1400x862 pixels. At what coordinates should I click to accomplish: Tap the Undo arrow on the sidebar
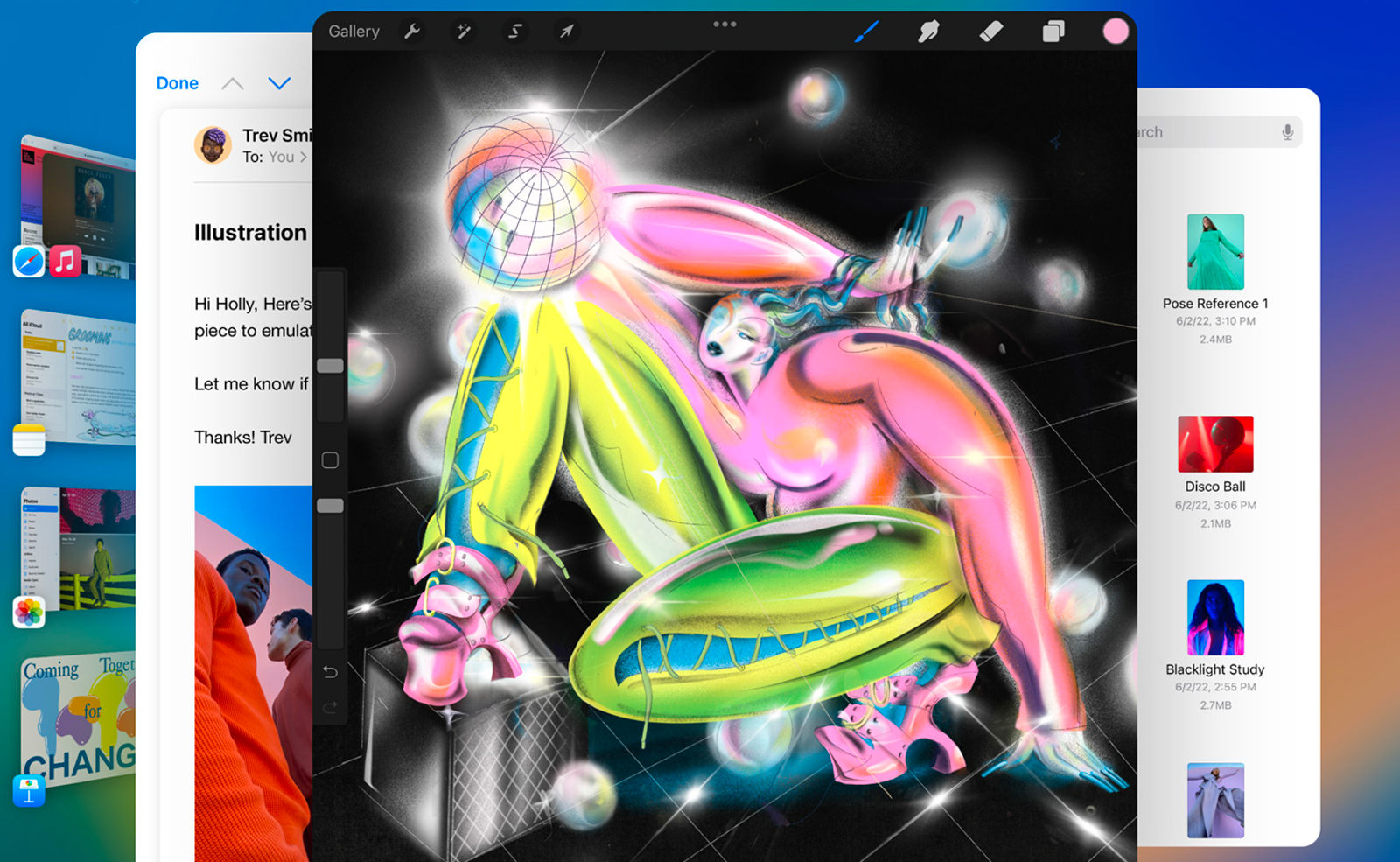point(330,671)
